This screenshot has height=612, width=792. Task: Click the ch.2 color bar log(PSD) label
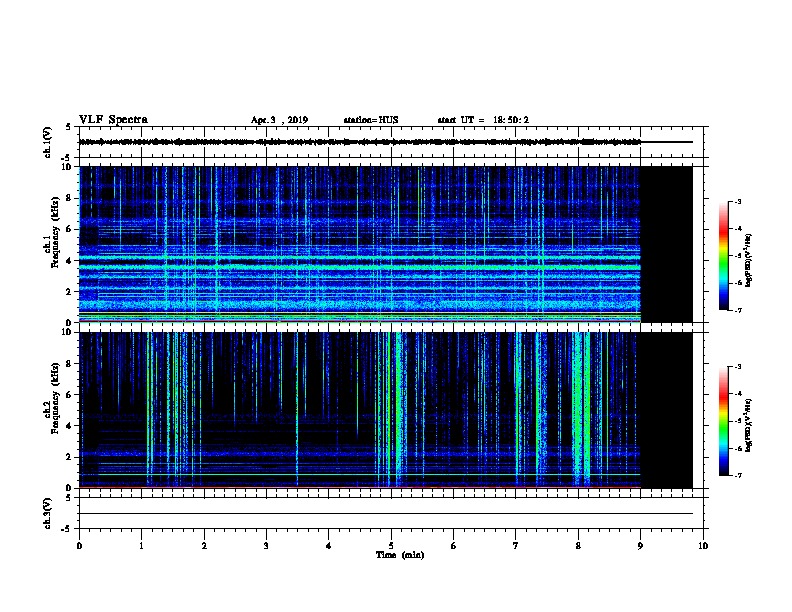click(x=749, y=425)
